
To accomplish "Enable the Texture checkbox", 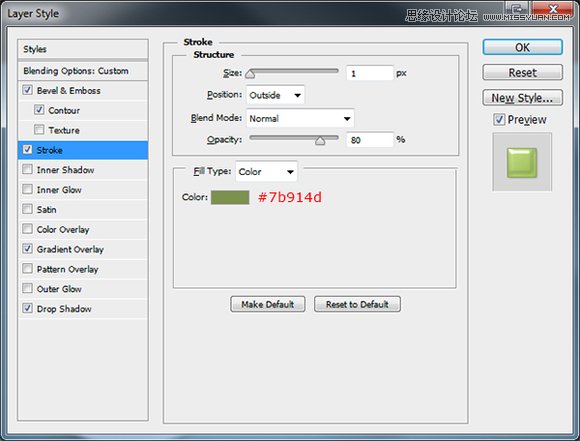I will click(x=39, y=130).
